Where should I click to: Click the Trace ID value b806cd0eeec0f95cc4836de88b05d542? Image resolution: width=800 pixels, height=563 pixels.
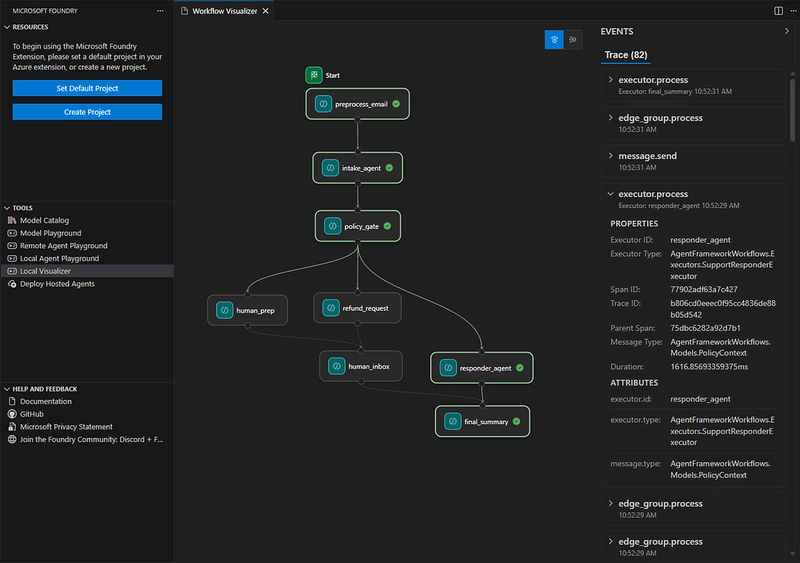[x=723, y=309]
